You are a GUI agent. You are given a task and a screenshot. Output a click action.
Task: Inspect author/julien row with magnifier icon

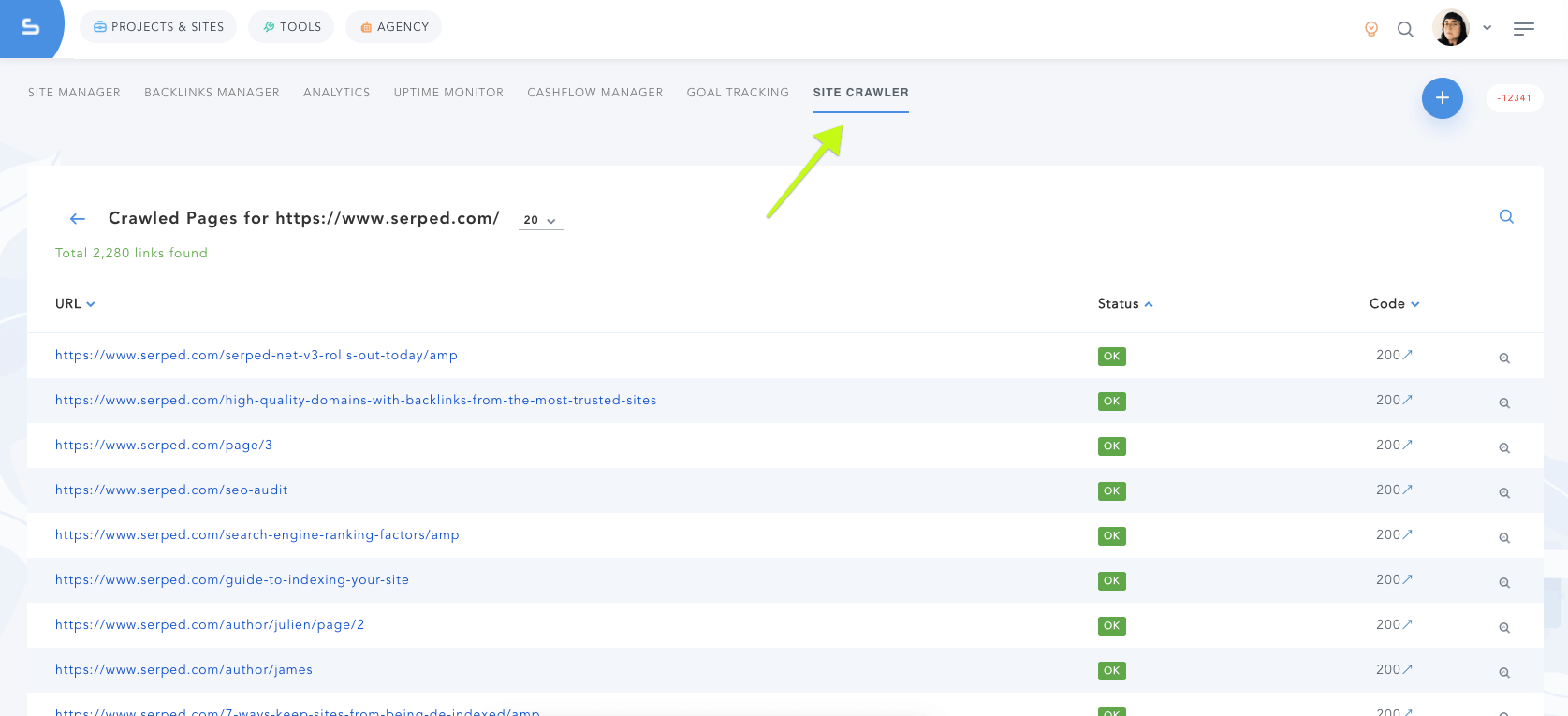pyautogui.click(x=1504, y=628)
